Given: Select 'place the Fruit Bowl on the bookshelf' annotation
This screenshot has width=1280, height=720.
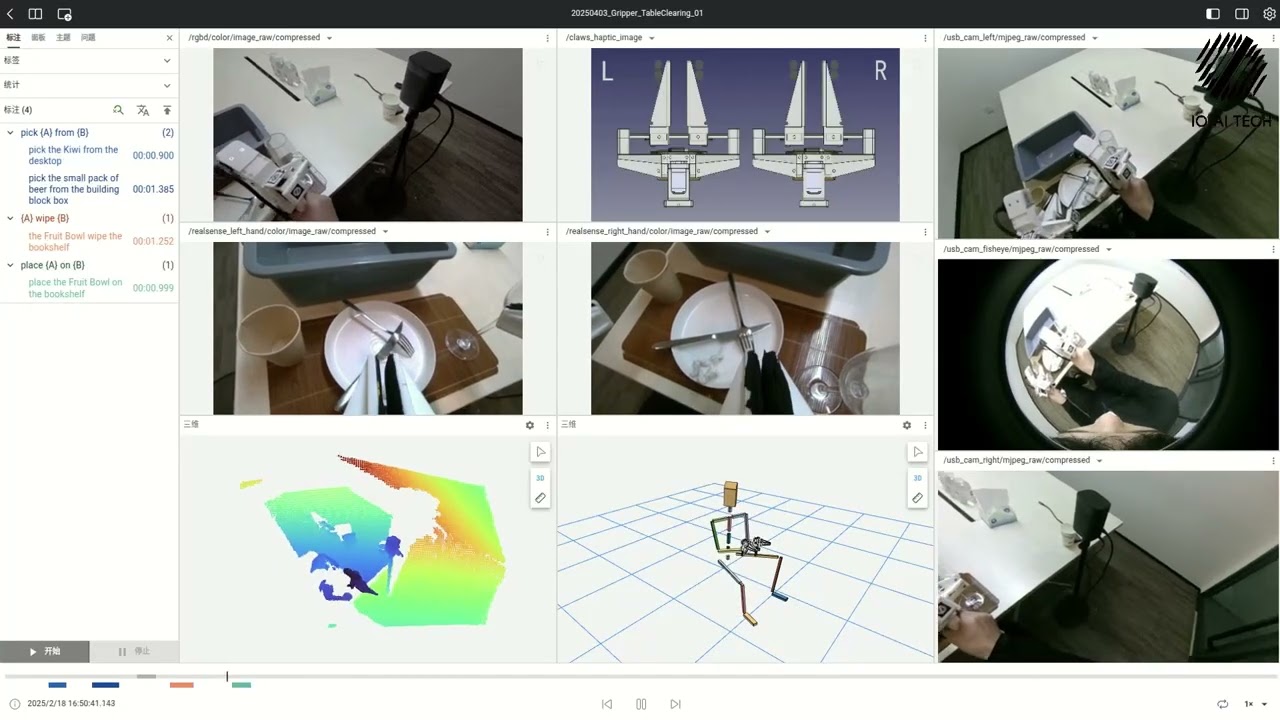Looking at the screenshot, I should pos(75,288).
